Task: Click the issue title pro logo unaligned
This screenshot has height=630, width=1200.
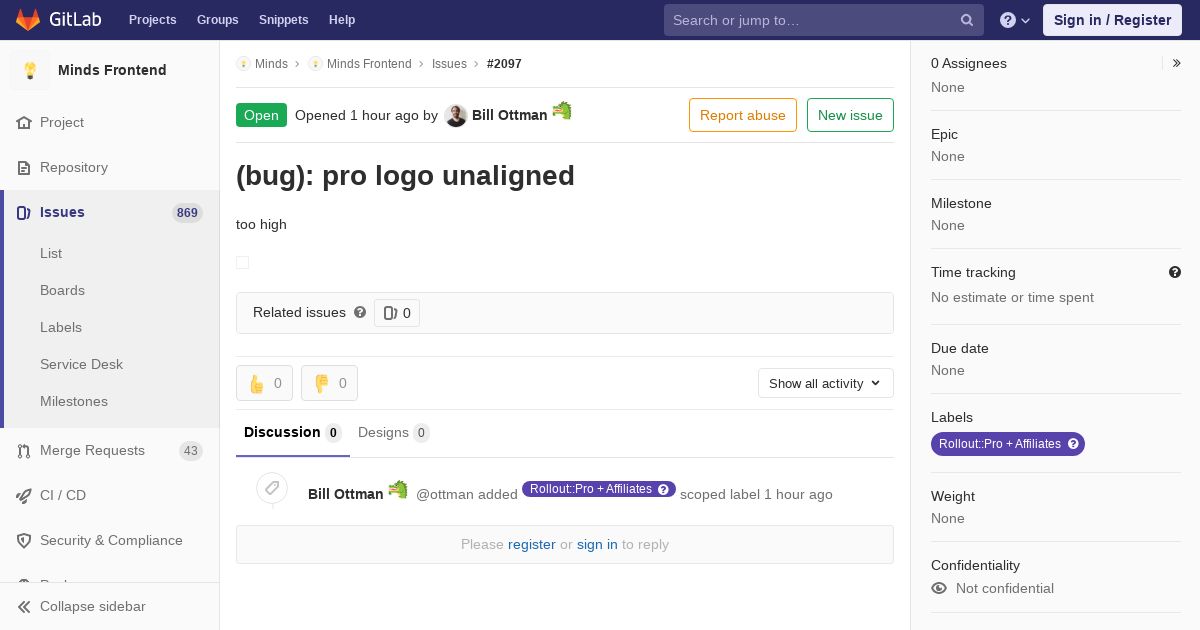Action: pyautogui.click(x=405, y=175)
